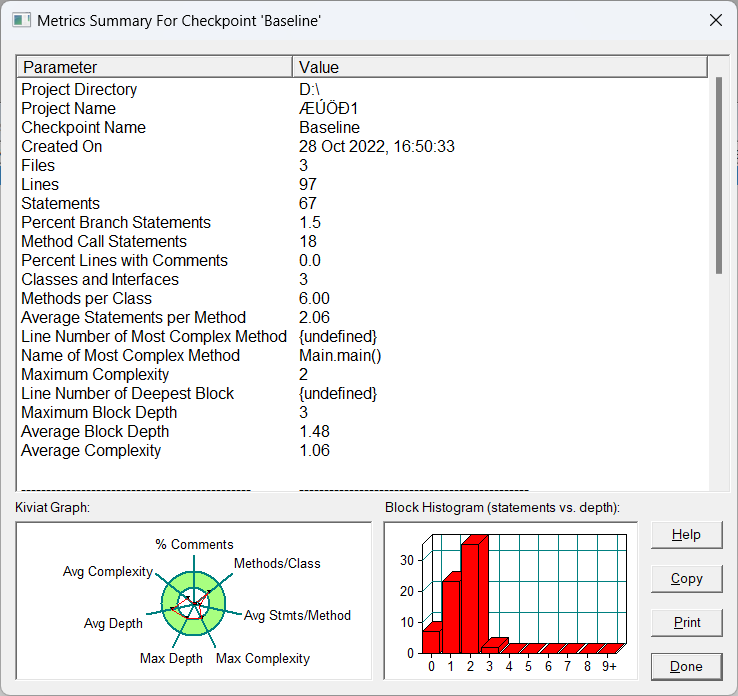738x696 pixels.
Task: Select the Percent Branch Statements row
Action: (362, 222)
